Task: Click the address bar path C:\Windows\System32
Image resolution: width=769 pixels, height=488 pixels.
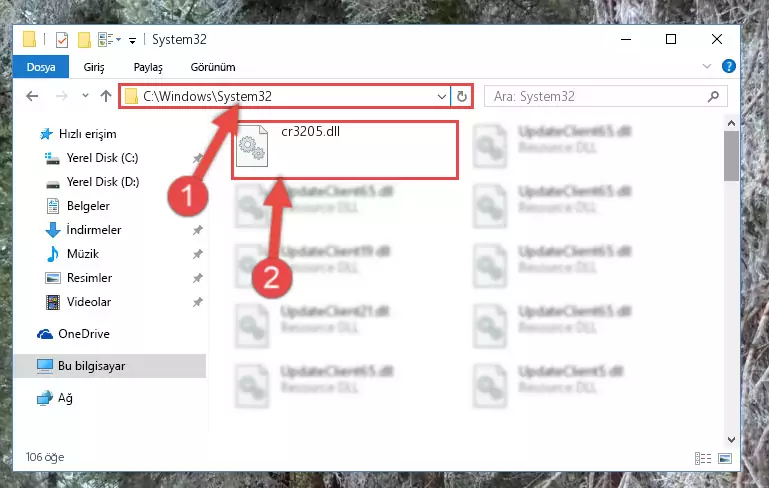Action: (207, 96)
